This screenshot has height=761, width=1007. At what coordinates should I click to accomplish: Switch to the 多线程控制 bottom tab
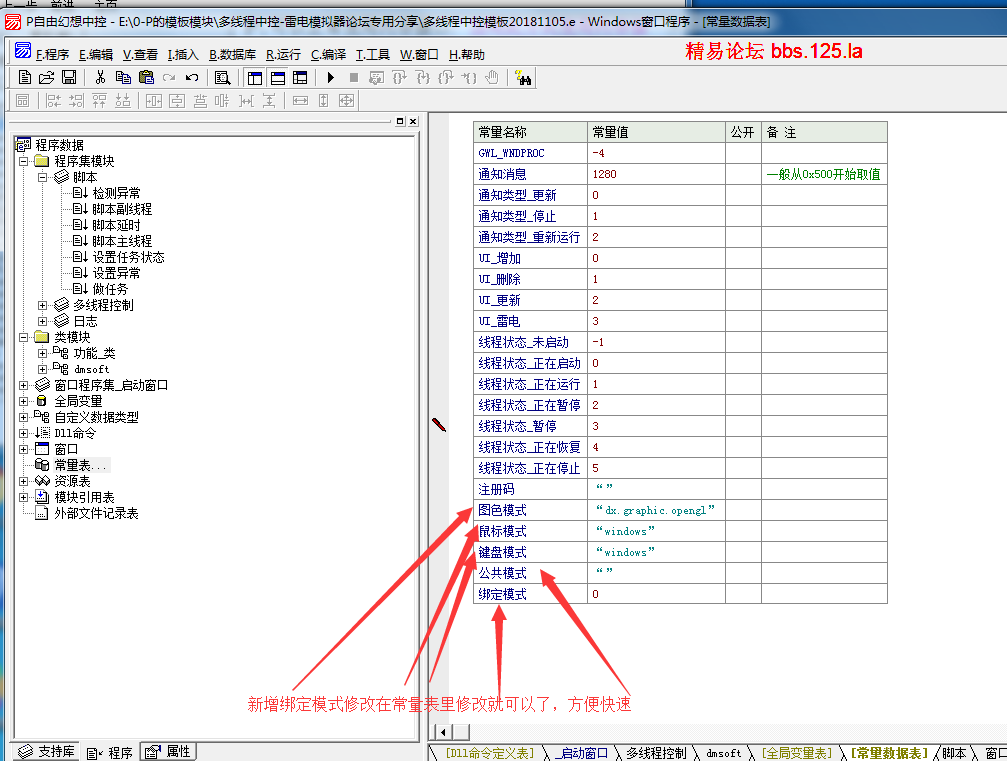point(656,753)
